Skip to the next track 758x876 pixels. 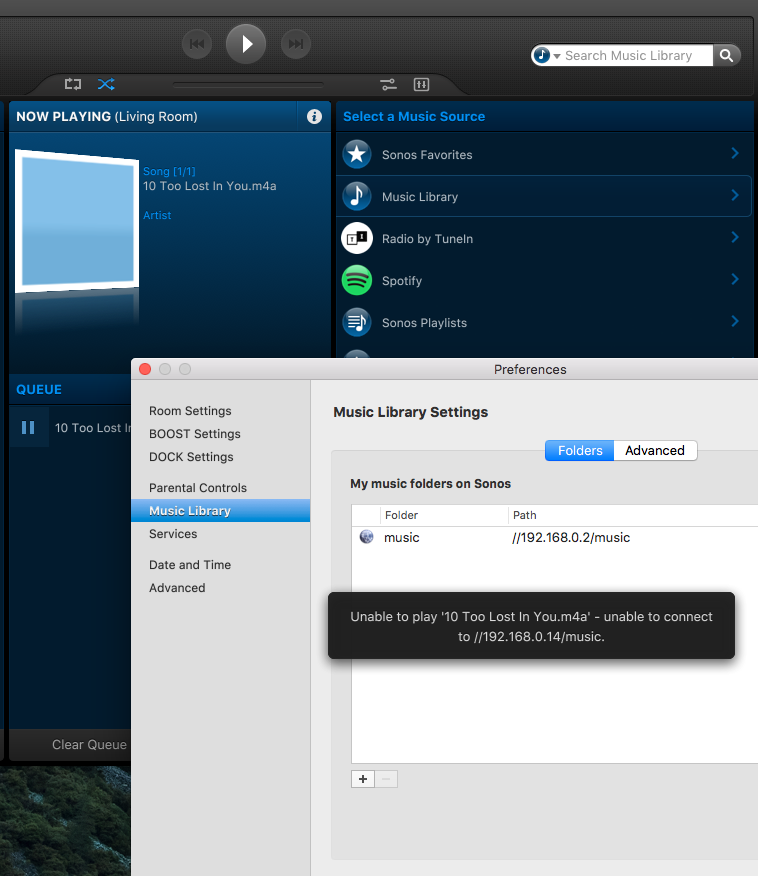click(x=295, y=44)
